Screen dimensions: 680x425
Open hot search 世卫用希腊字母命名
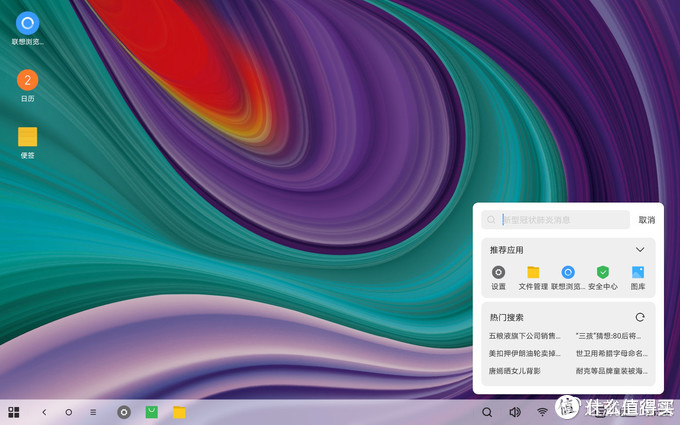(609, 353)
